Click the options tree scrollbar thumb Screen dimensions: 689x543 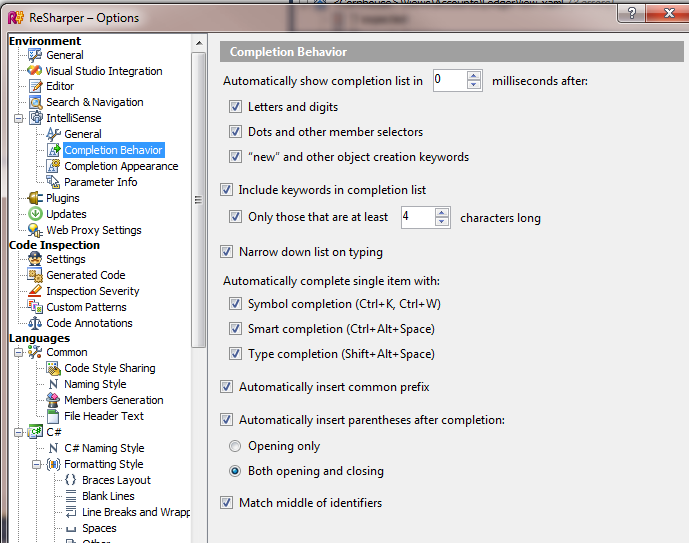[x=199, y=200]
